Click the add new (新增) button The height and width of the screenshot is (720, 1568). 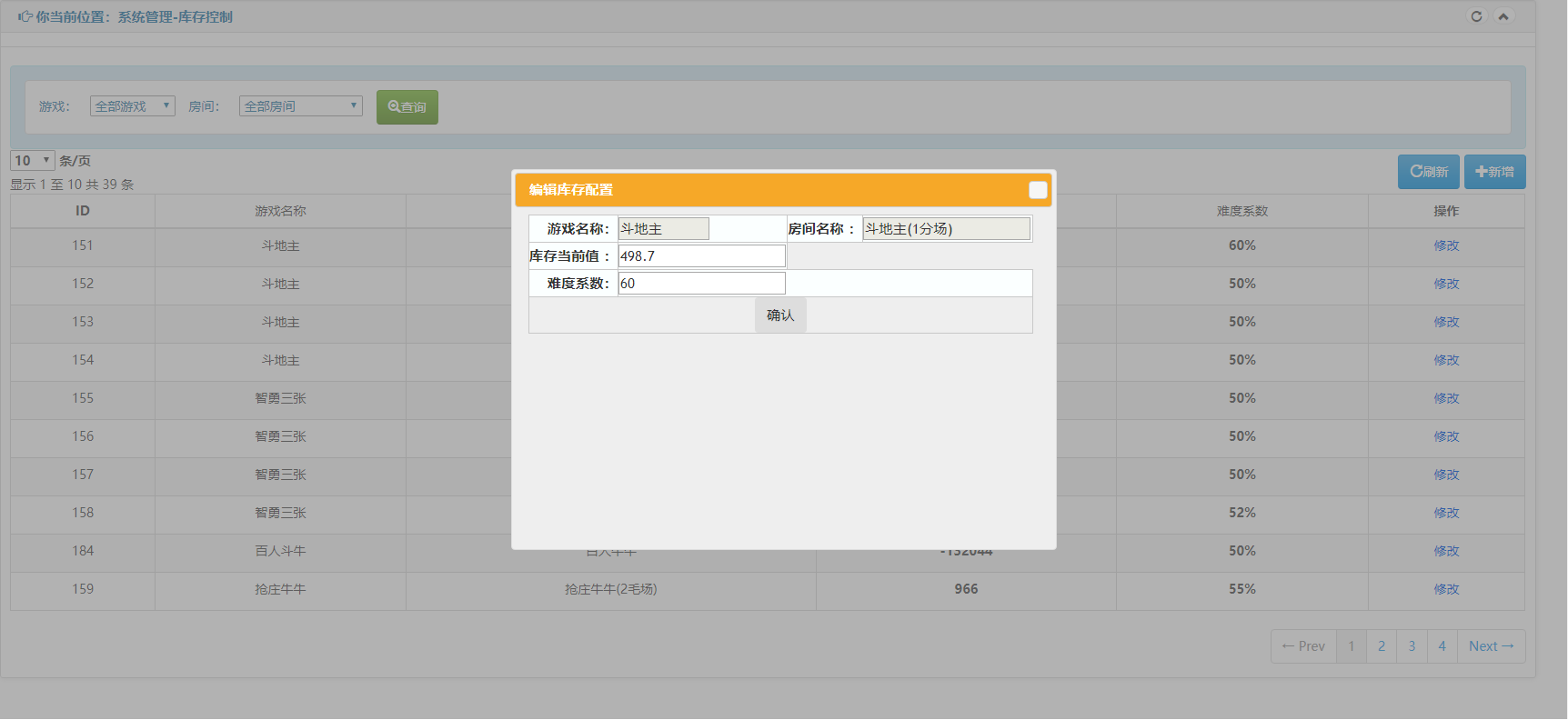click(x=1494, y=172)
